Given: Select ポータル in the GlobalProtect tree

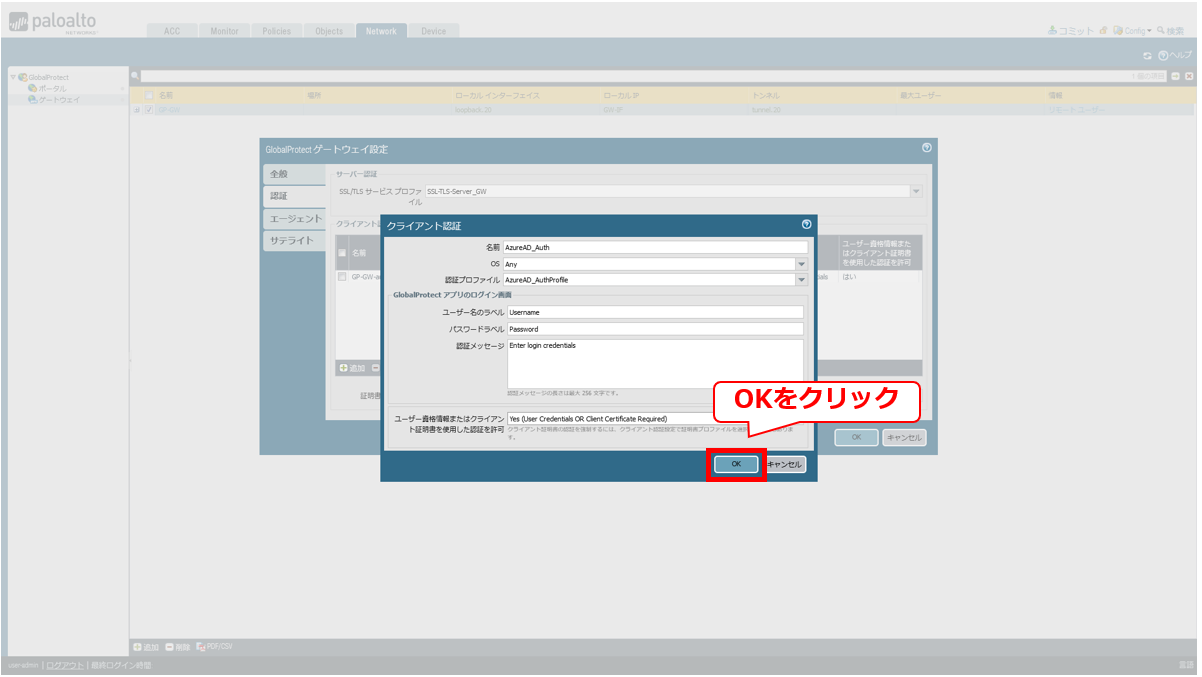Looking at the screenshot, I should (52, 88).
